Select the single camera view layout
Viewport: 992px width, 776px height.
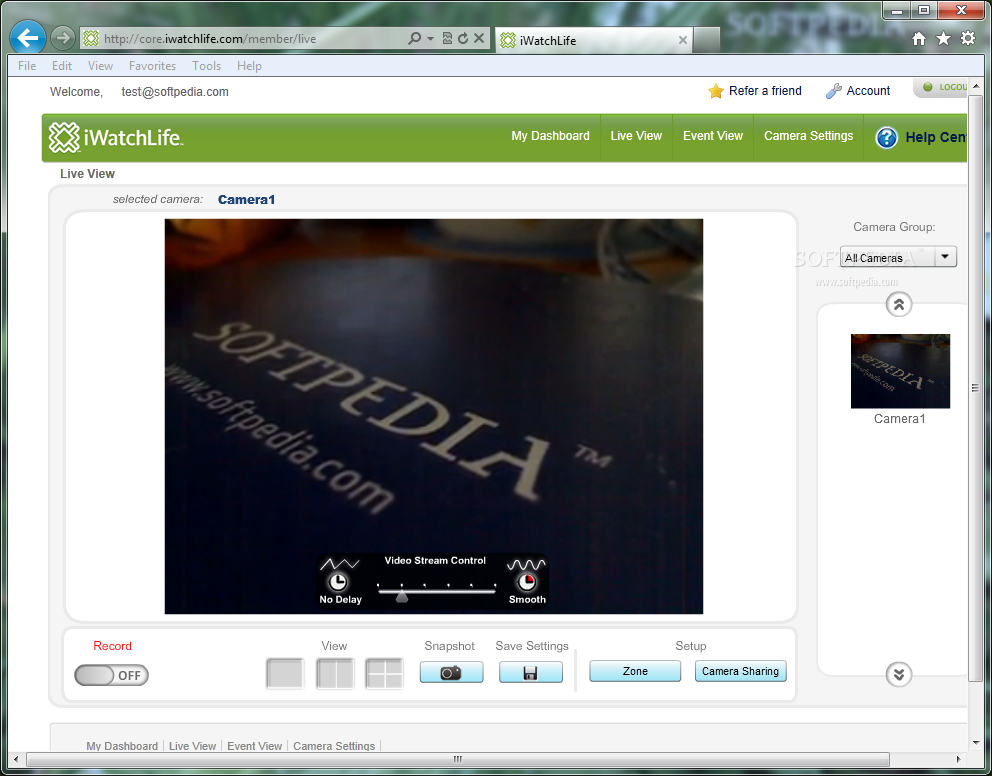(285, 674)
